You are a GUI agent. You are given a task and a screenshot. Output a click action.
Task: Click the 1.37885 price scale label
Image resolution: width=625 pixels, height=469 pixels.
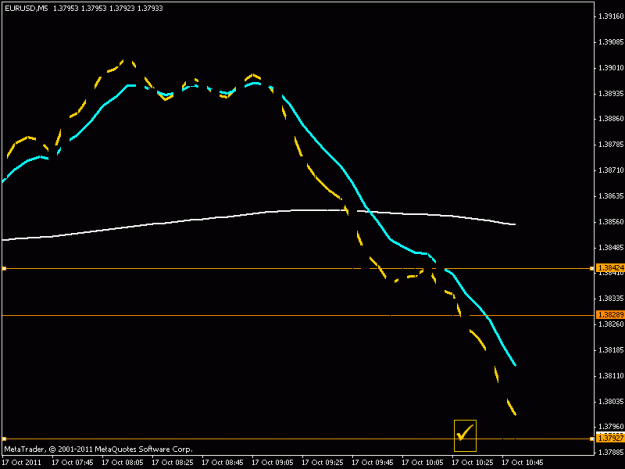[x=611, y=453]
